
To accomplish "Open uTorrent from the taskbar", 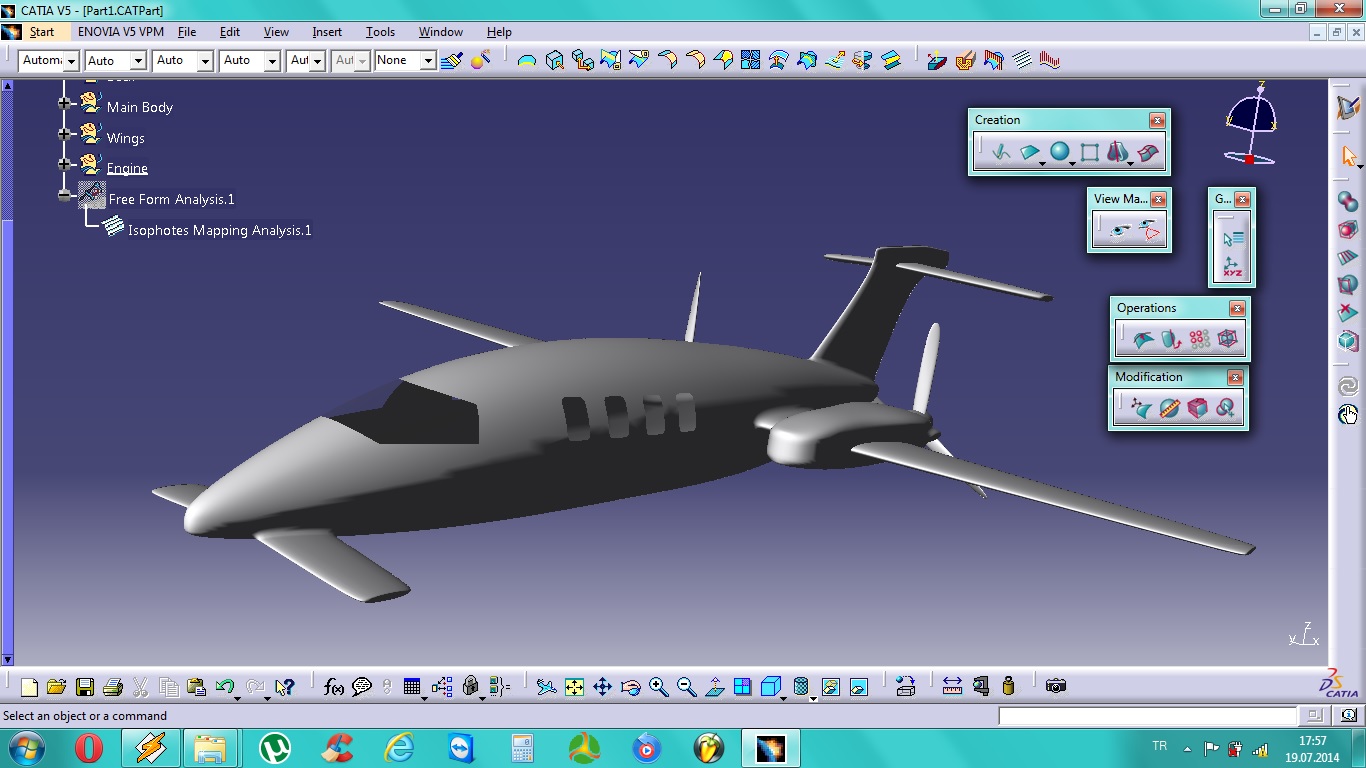I will coord(275,748).
